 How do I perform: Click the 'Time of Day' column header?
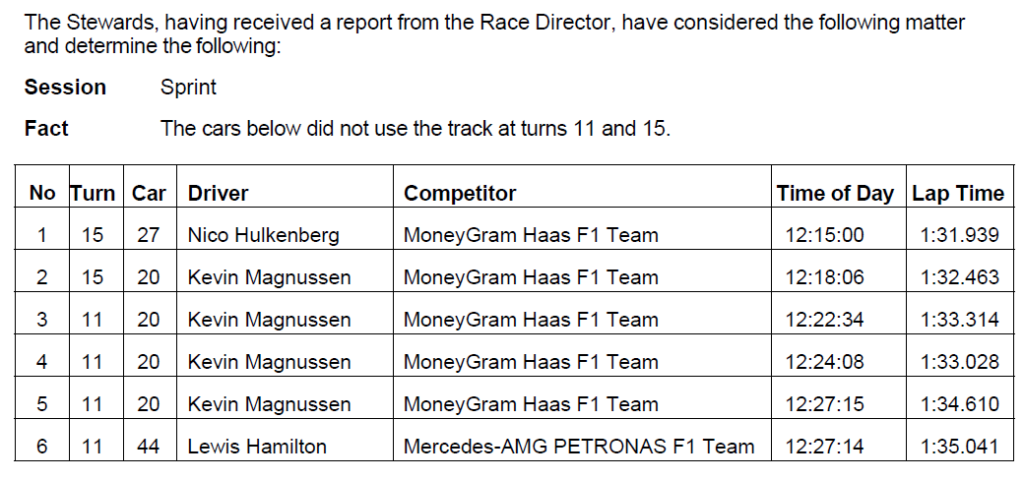pyautogui.click(x=835, y=193)
